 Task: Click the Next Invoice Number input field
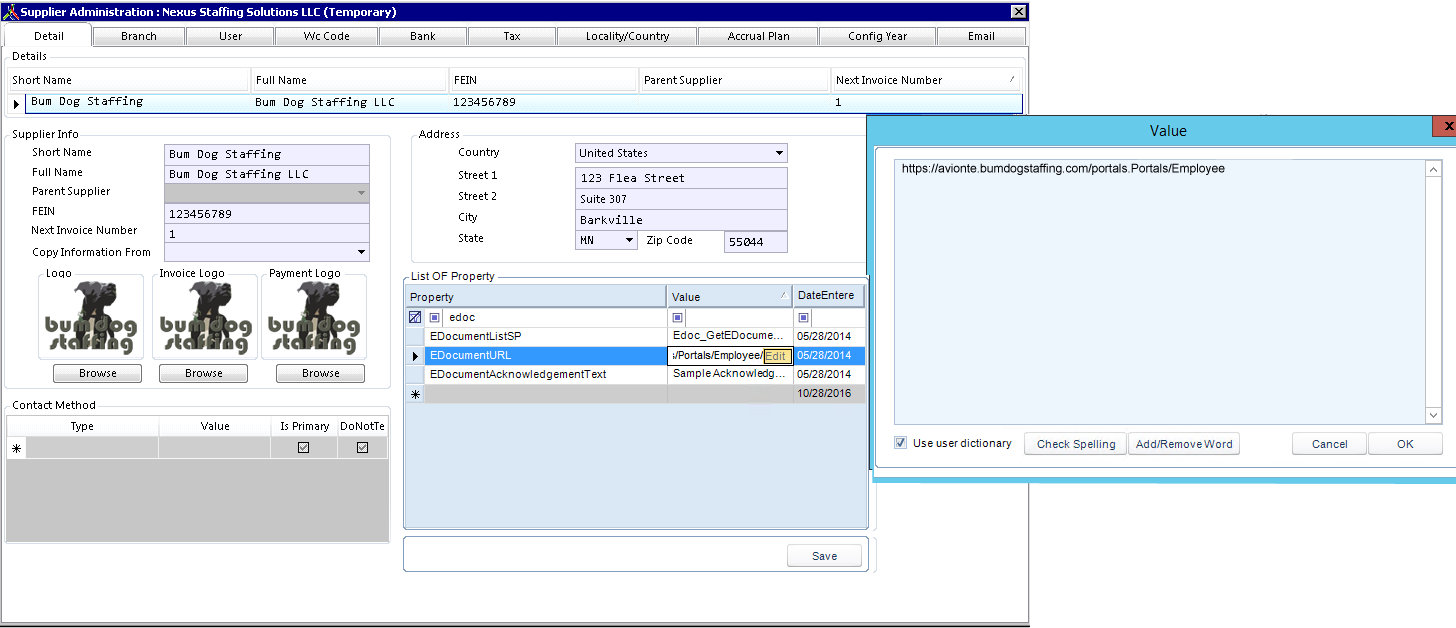pos(267,234)
